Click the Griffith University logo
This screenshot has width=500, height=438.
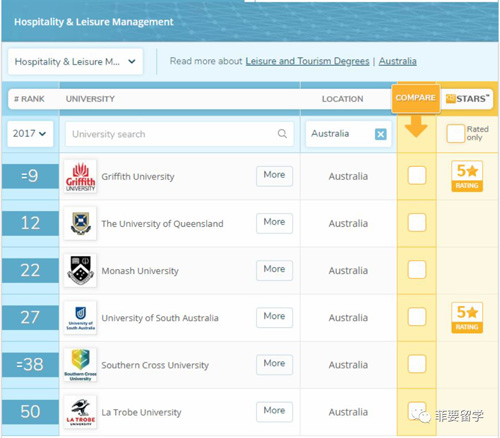tap(80, 176)
